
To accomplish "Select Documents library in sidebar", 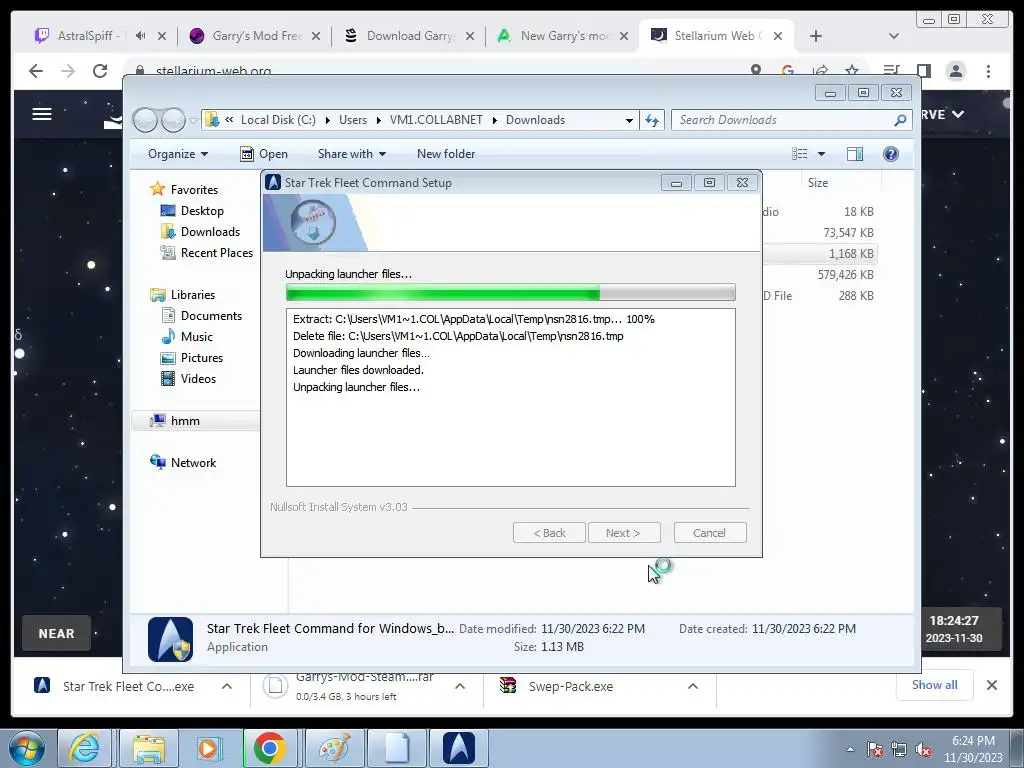I will coord(201,315).
